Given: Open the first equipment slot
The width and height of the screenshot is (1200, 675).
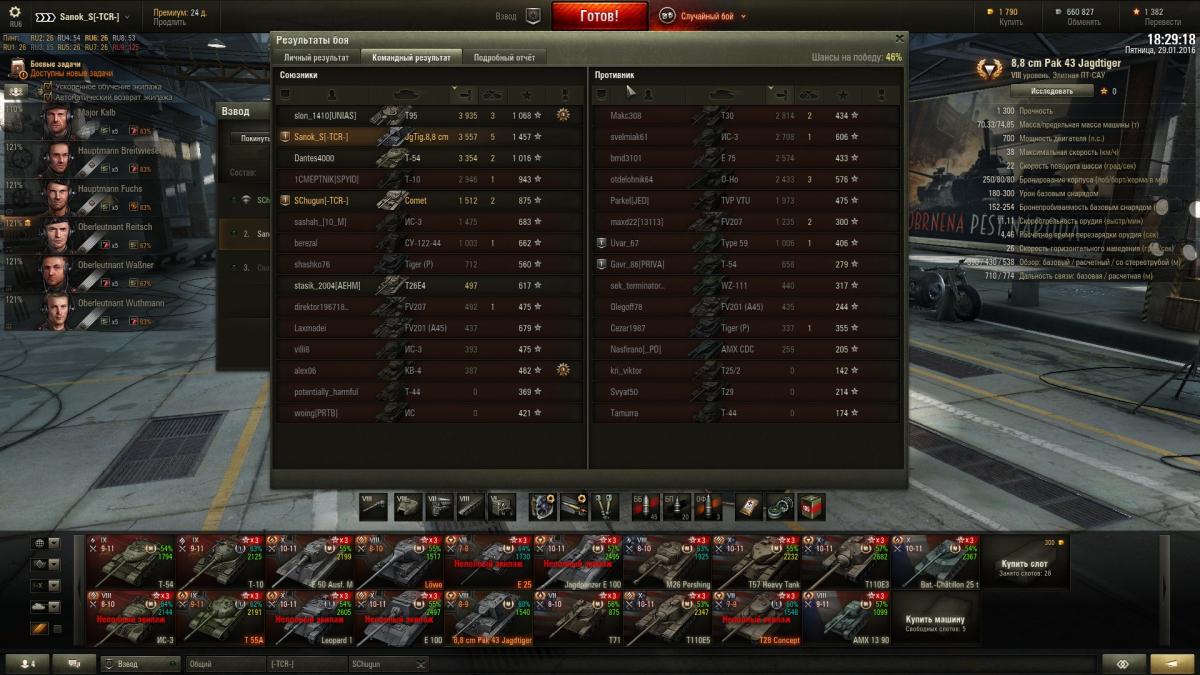Looking at the screenshot, I should pos(543,506).
